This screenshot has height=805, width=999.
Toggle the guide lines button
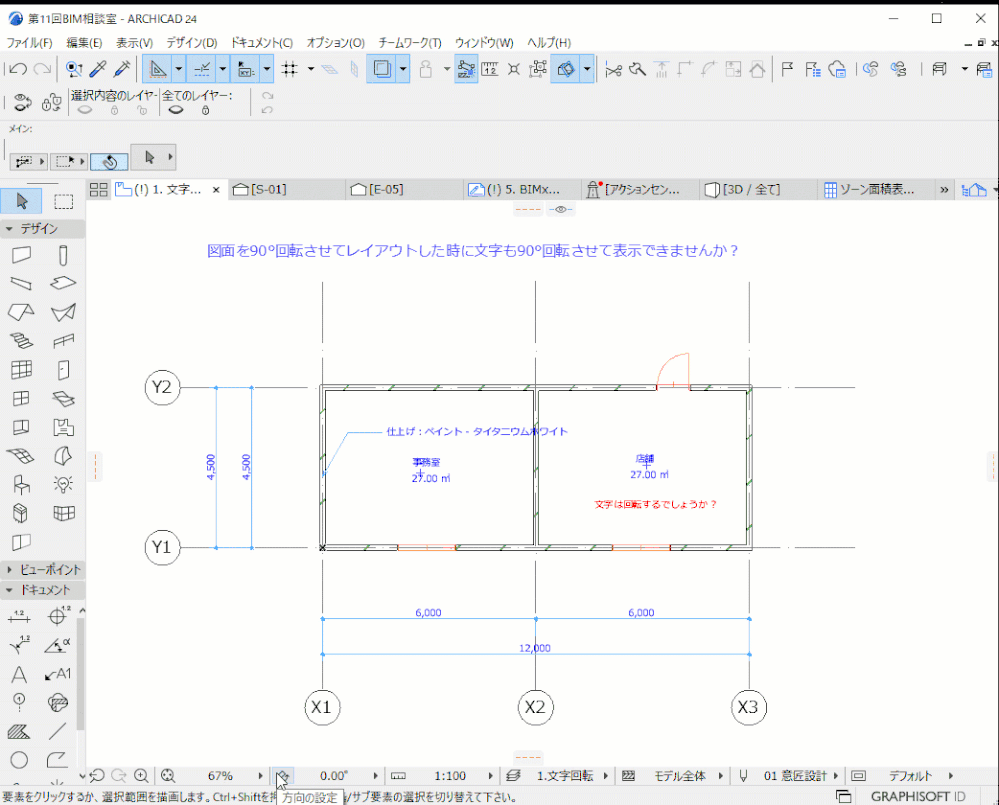158,69
